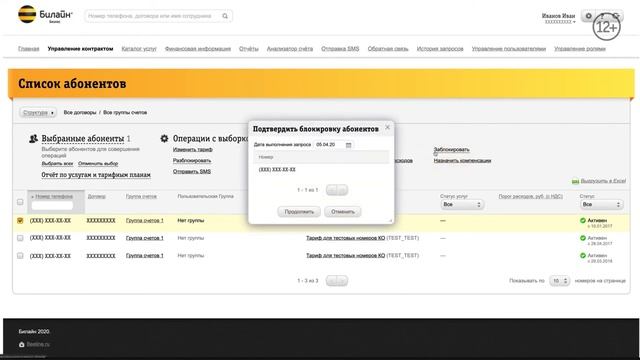Open settings gear icon in header

(588, 16)
